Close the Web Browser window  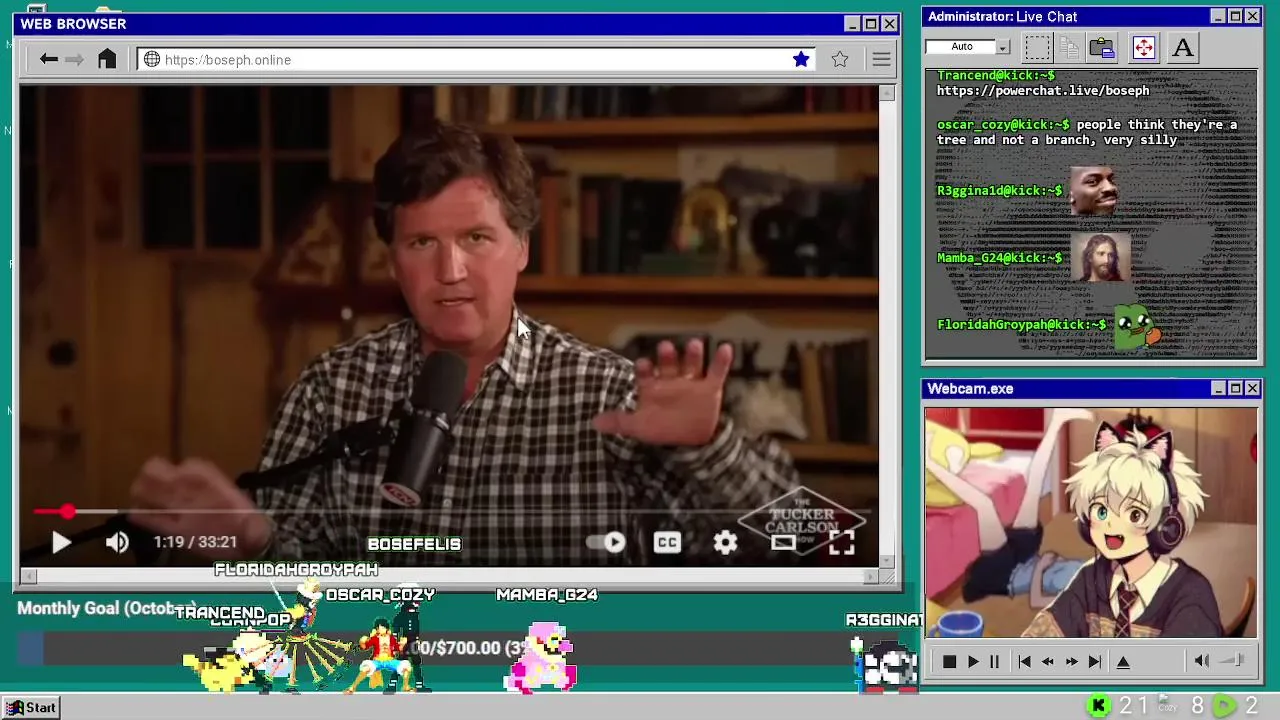(889, 24)
